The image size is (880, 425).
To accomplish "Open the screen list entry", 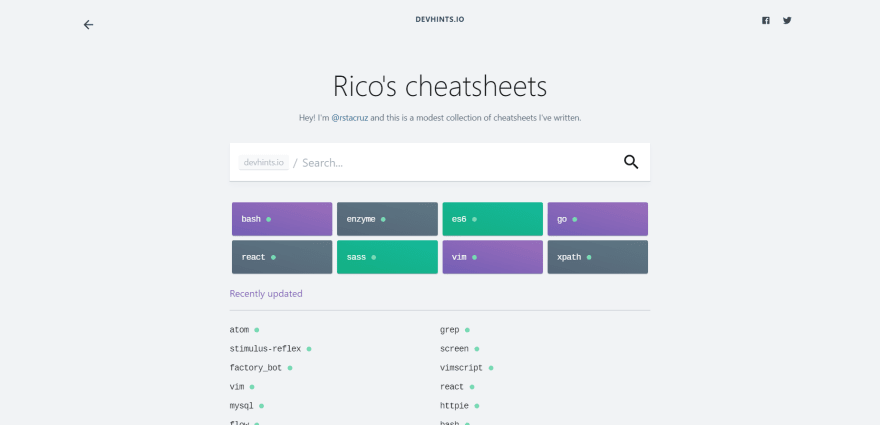I will coord(460,349).
